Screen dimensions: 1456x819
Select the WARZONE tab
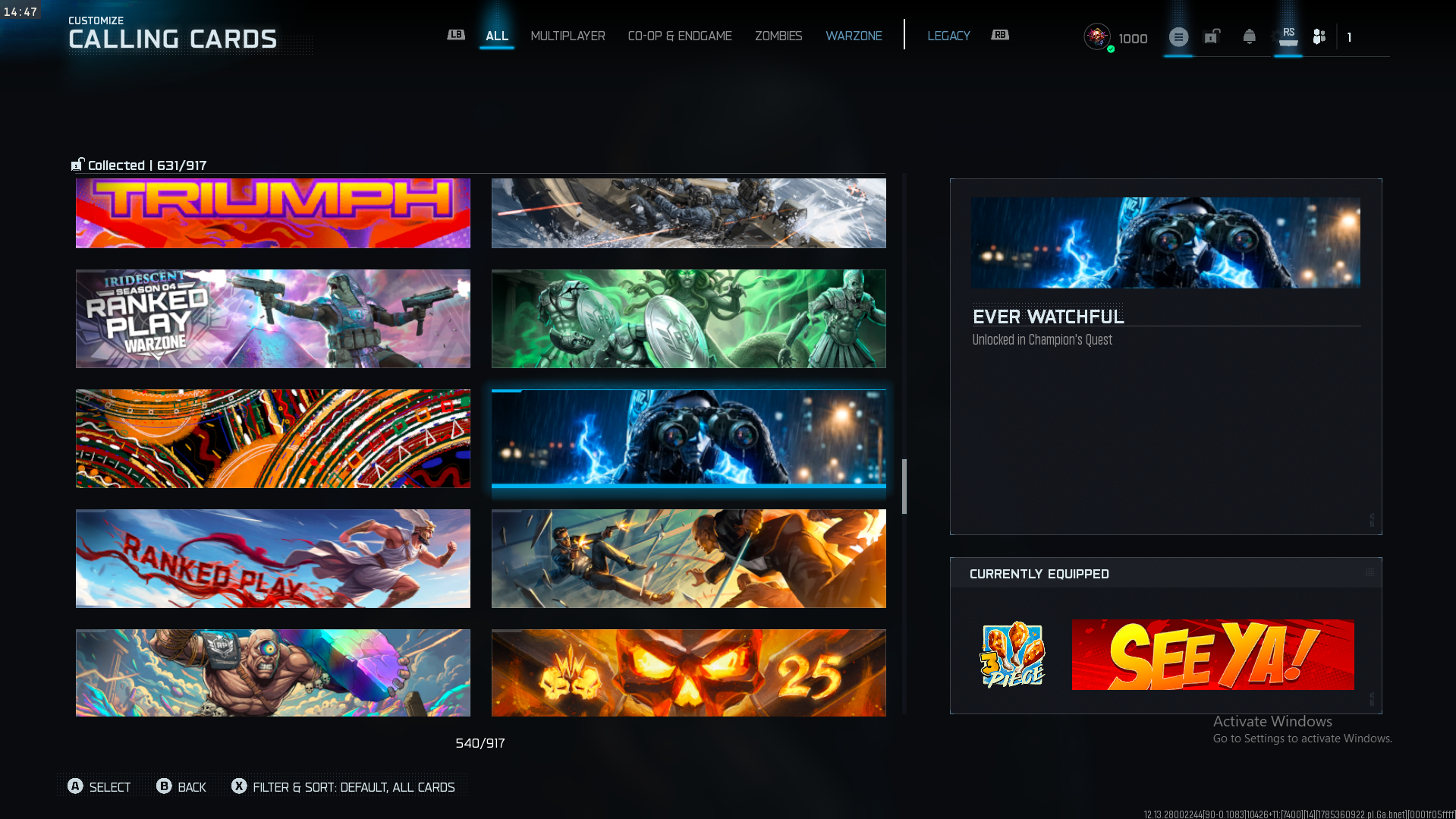[x=854, y=36]
